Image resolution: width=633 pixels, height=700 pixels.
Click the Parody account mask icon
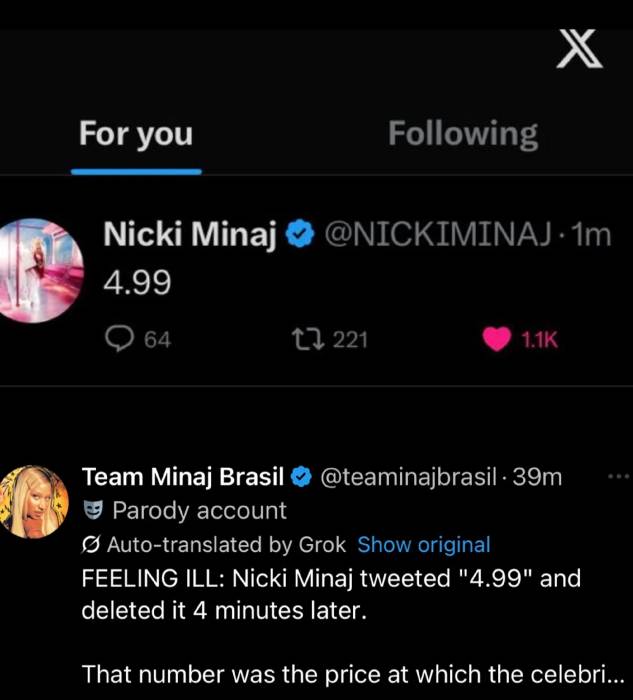(92, 511)
